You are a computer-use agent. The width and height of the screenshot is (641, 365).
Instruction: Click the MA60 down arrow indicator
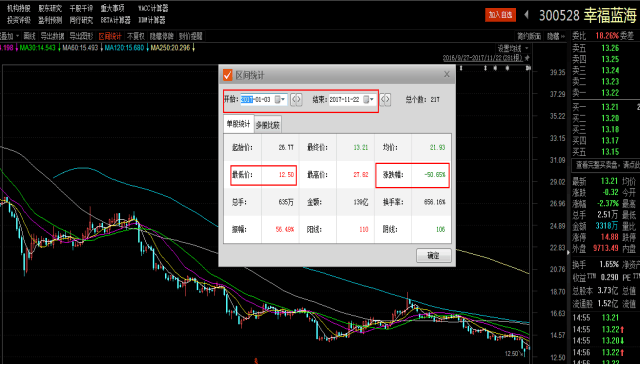tap(102, 48)
